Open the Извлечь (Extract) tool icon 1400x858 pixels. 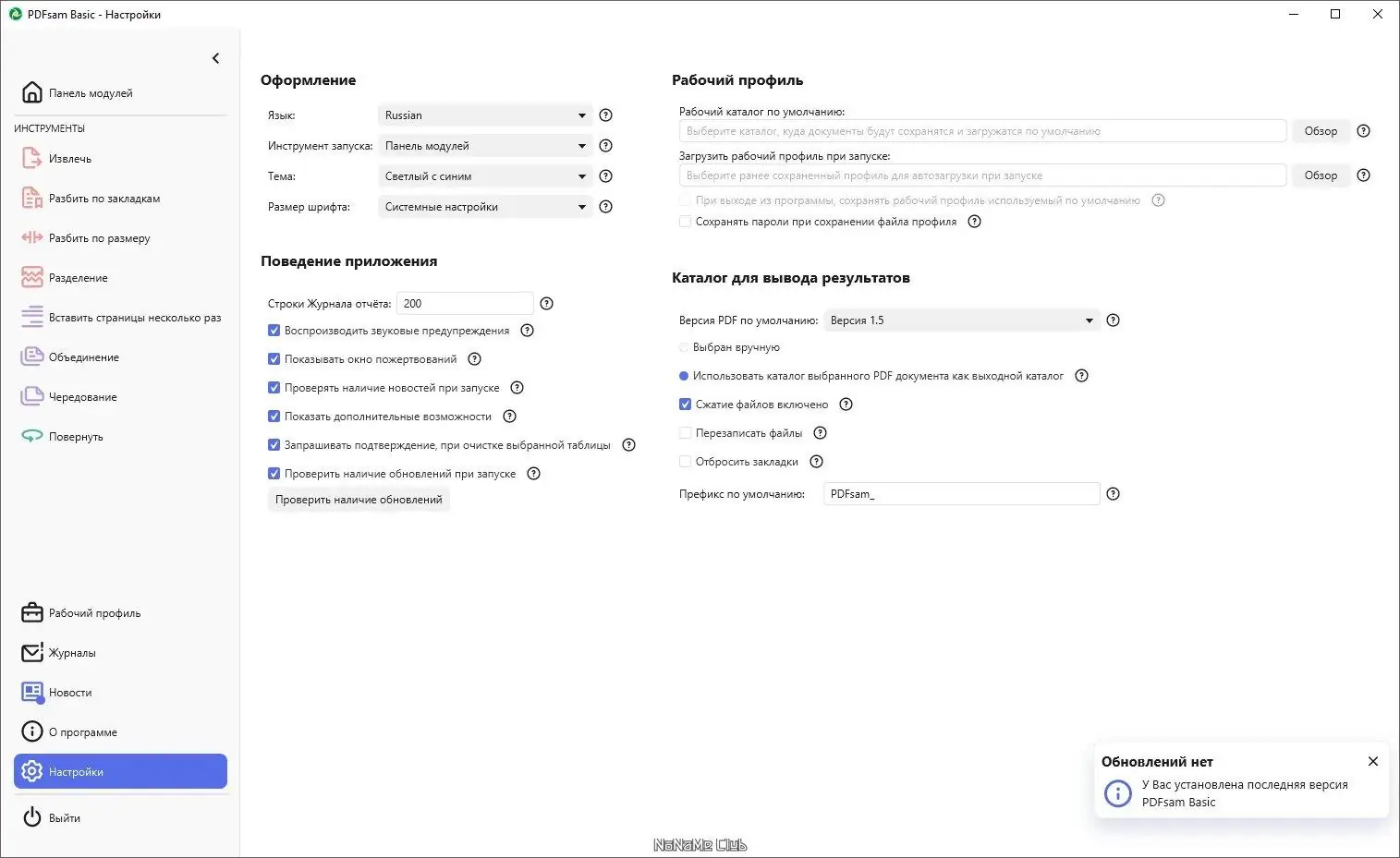tap(32, 159)
